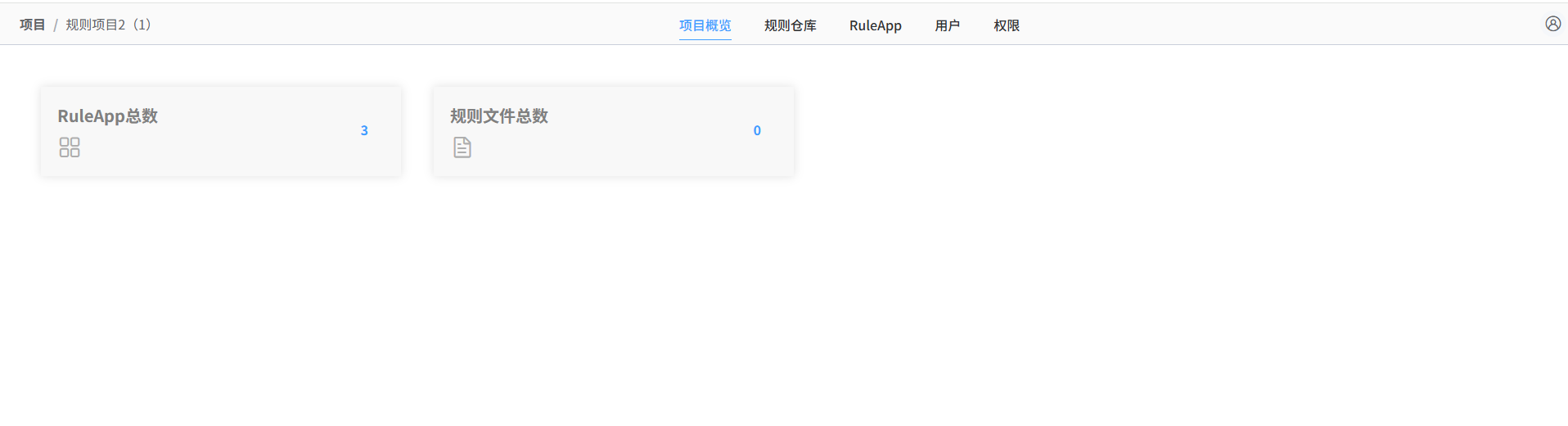Click the 规则文件总数 card title
This screenshot has height=426, width=1568.
[x=498, y=116]
